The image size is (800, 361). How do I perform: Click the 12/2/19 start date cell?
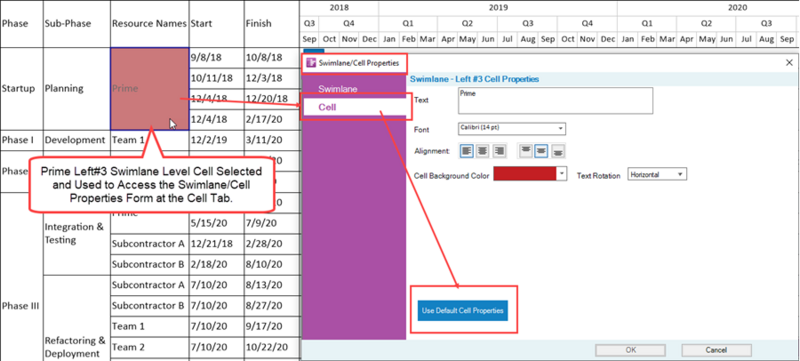tap(216, 140)
